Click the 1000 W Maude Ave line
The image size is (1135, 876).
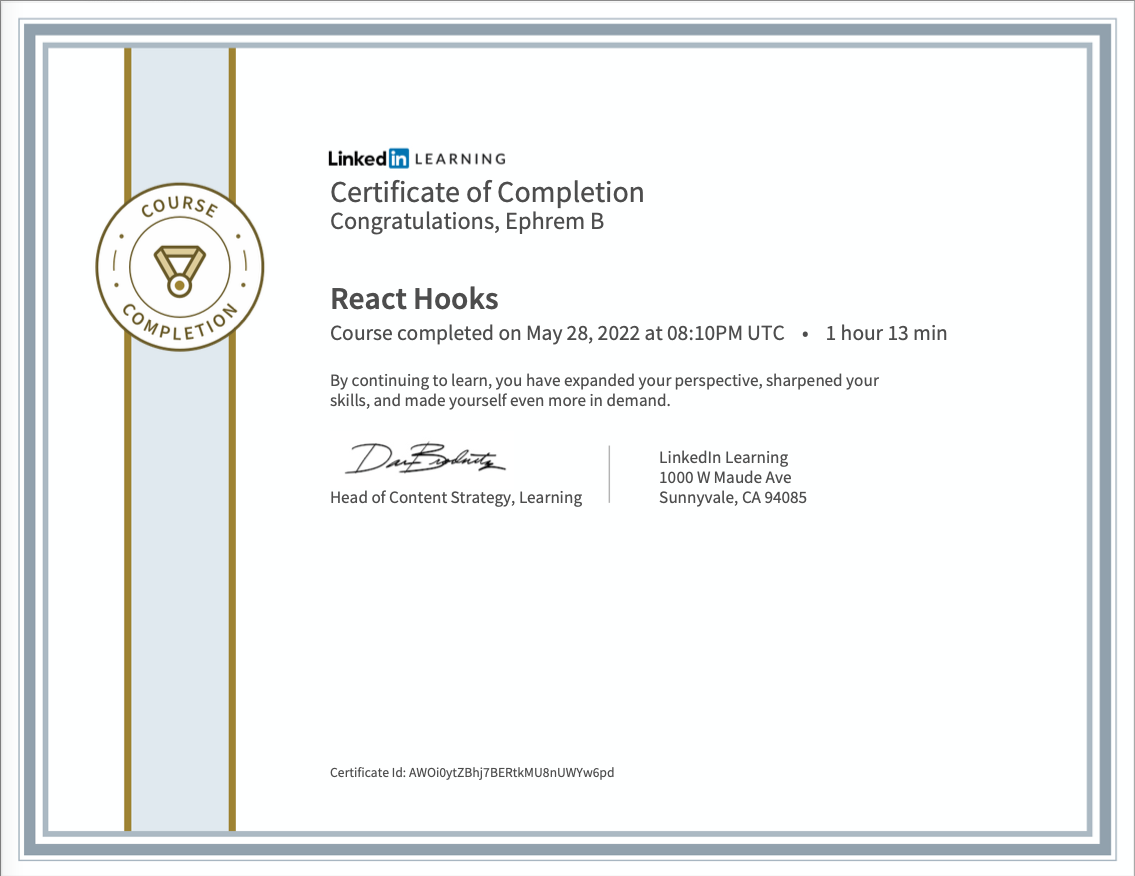[725, 477]
